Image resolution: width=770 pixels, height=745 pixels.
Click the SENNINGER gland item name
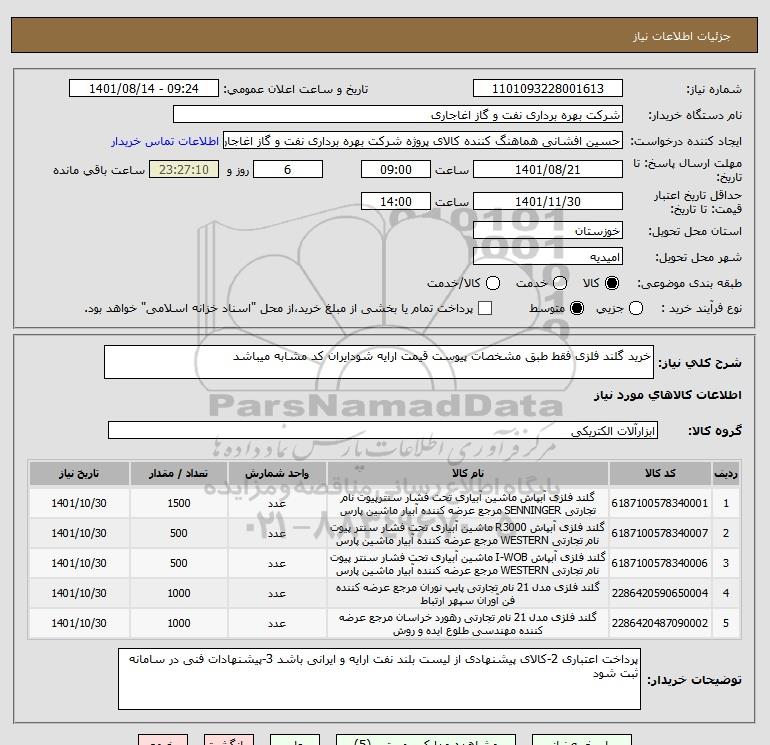(x=468, y=504)
